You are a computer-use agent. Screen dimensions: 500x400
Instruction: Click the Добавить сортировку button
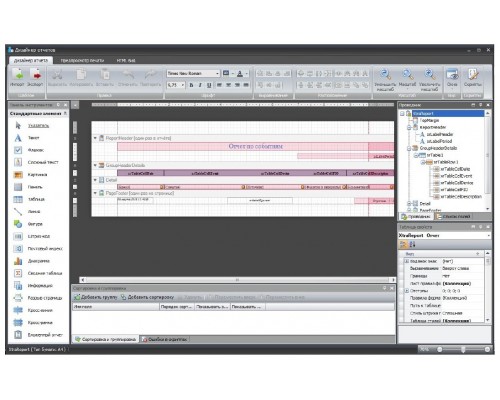tap(147, 297)
